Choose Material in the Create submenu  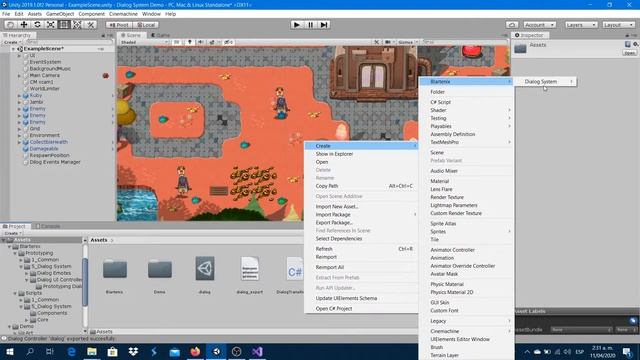tap(440, 181)
